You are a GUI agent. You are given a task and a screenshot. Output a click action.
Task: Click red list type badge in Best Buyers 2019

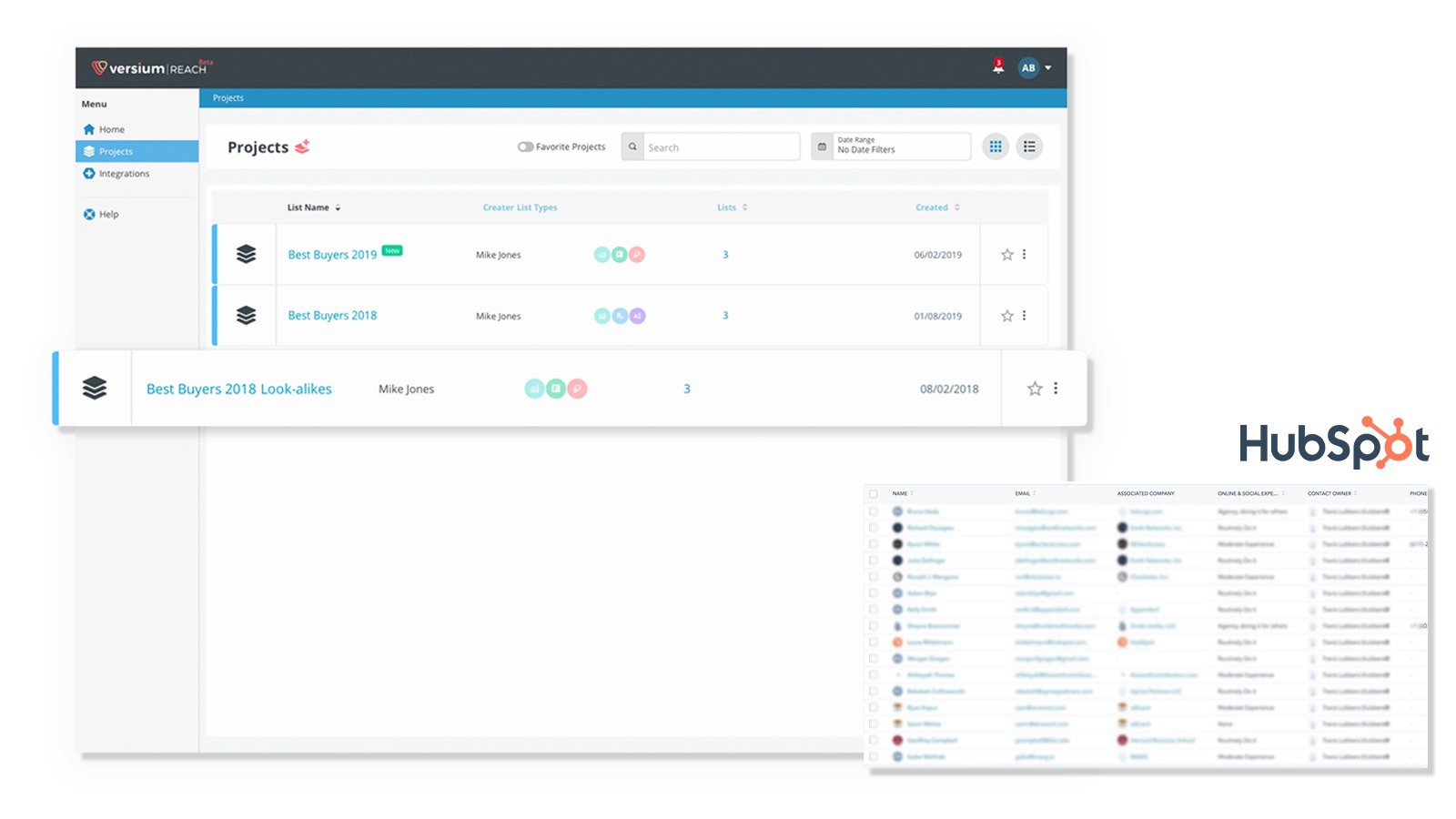point(637,255)
